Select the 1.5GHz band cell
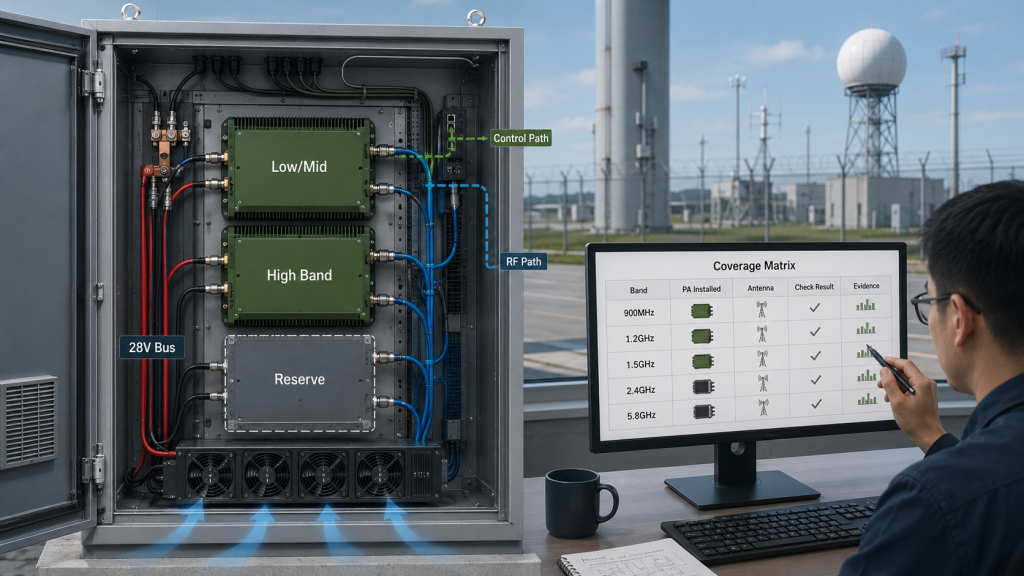Screen dimensions: 1024x576 pos(639,364)
